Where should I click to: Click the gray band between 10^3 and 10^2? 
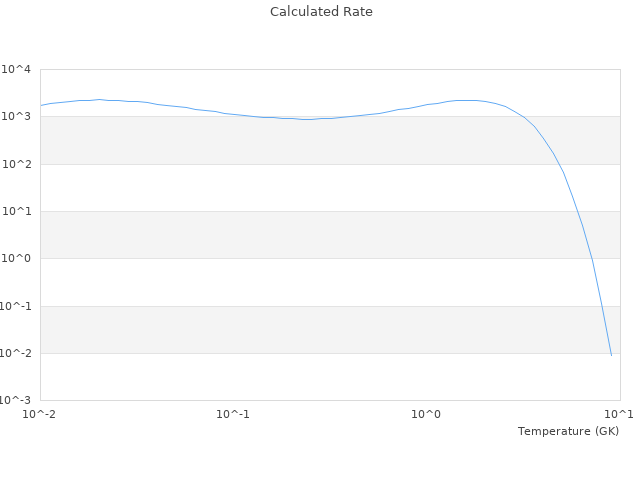coord(300,140)
